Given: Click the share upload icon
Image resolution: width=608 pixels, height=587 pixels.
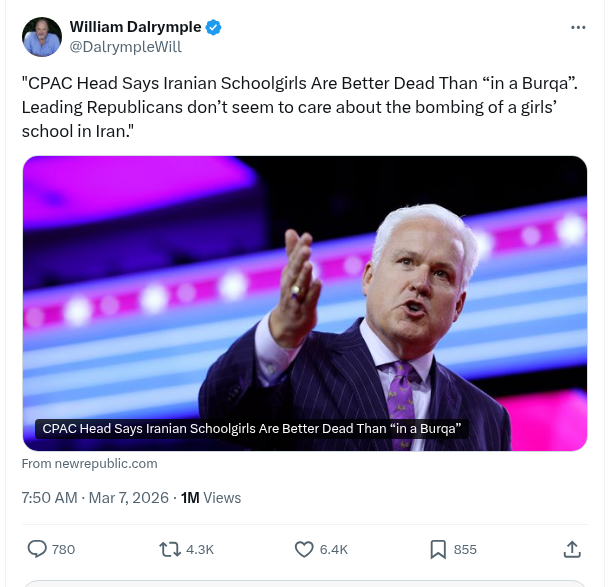Looking at the screenshot, I should click(x=572, y=549).
